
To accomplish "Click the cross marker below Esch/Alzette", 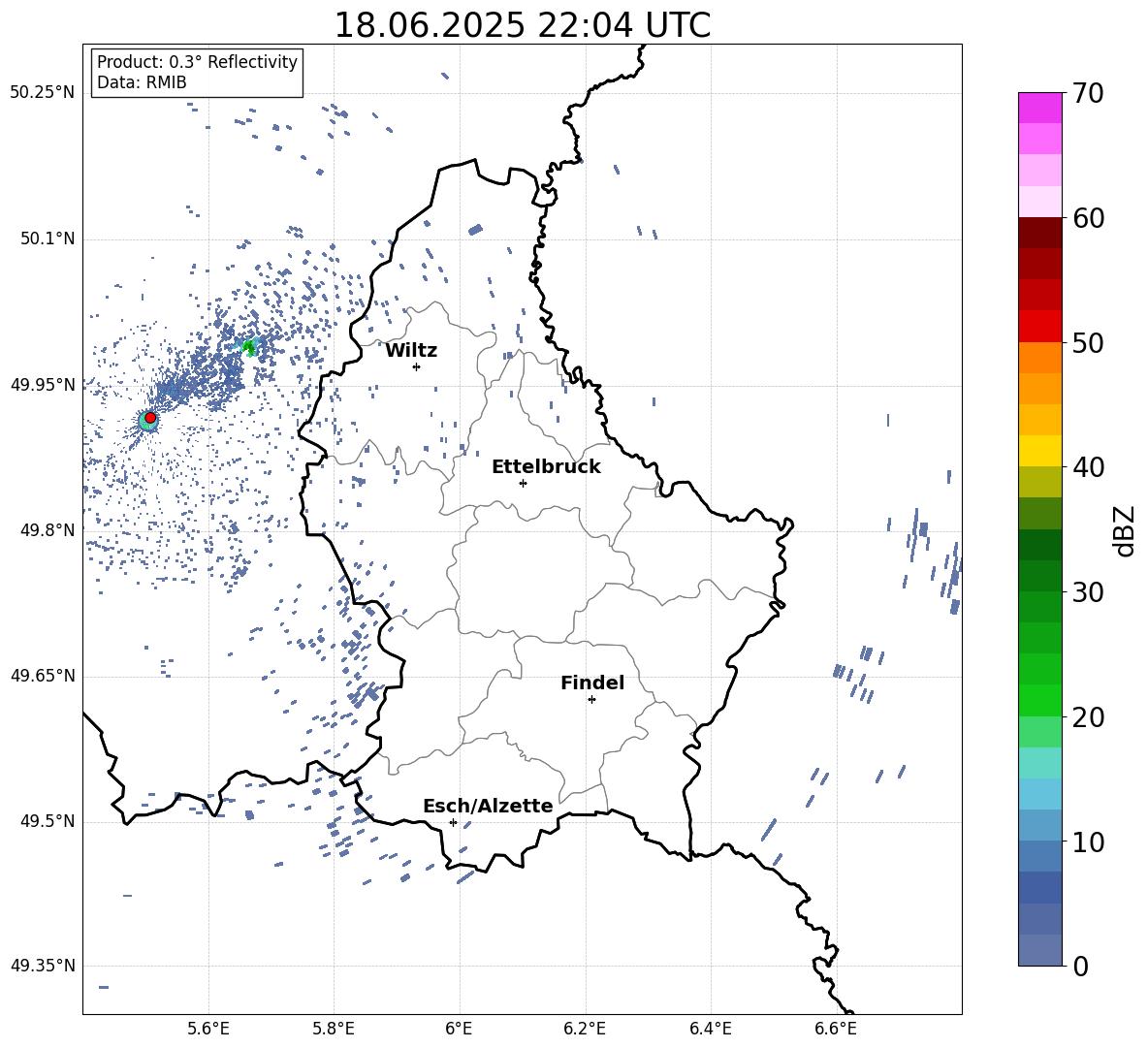I will [x=453, y=822].
